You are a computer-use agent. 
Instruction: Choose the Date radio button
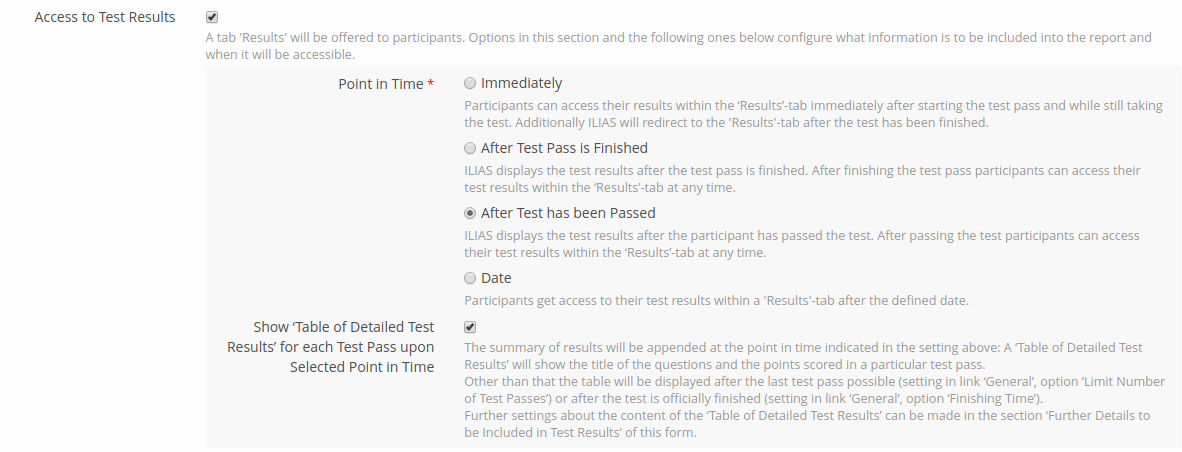470,278
